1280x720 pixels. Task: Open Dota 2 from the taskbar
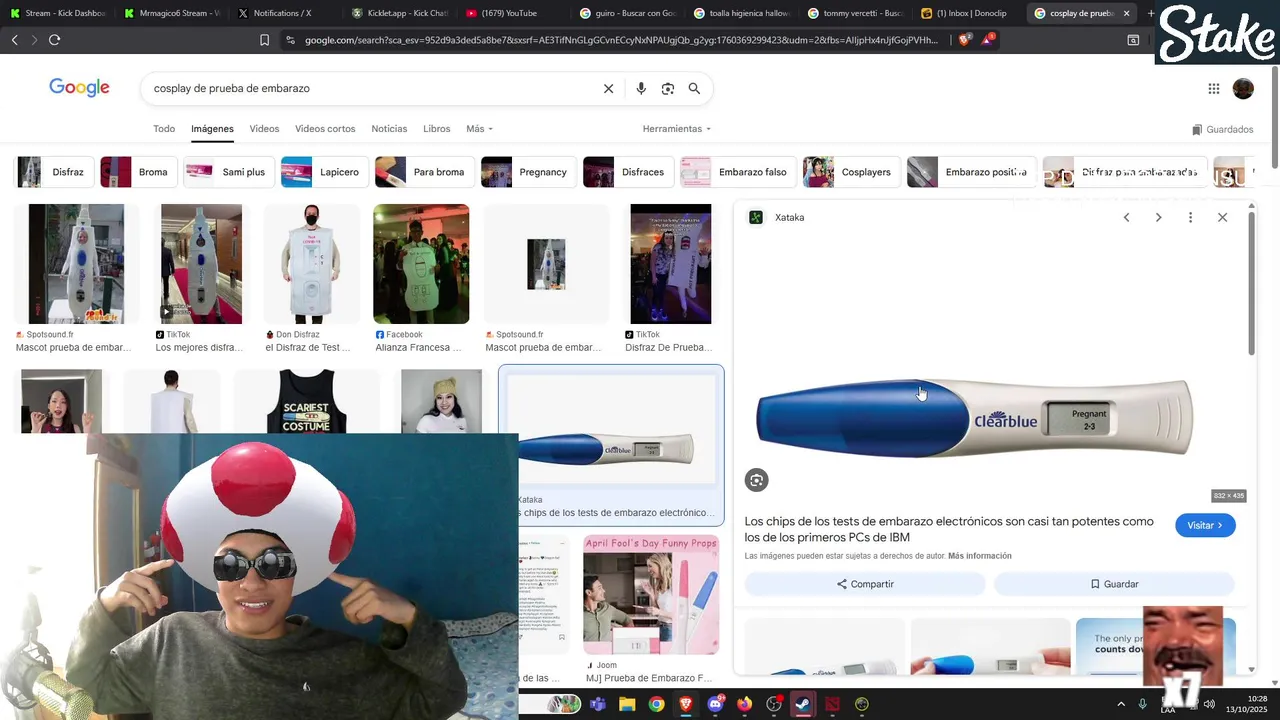(x=832, y=704)
